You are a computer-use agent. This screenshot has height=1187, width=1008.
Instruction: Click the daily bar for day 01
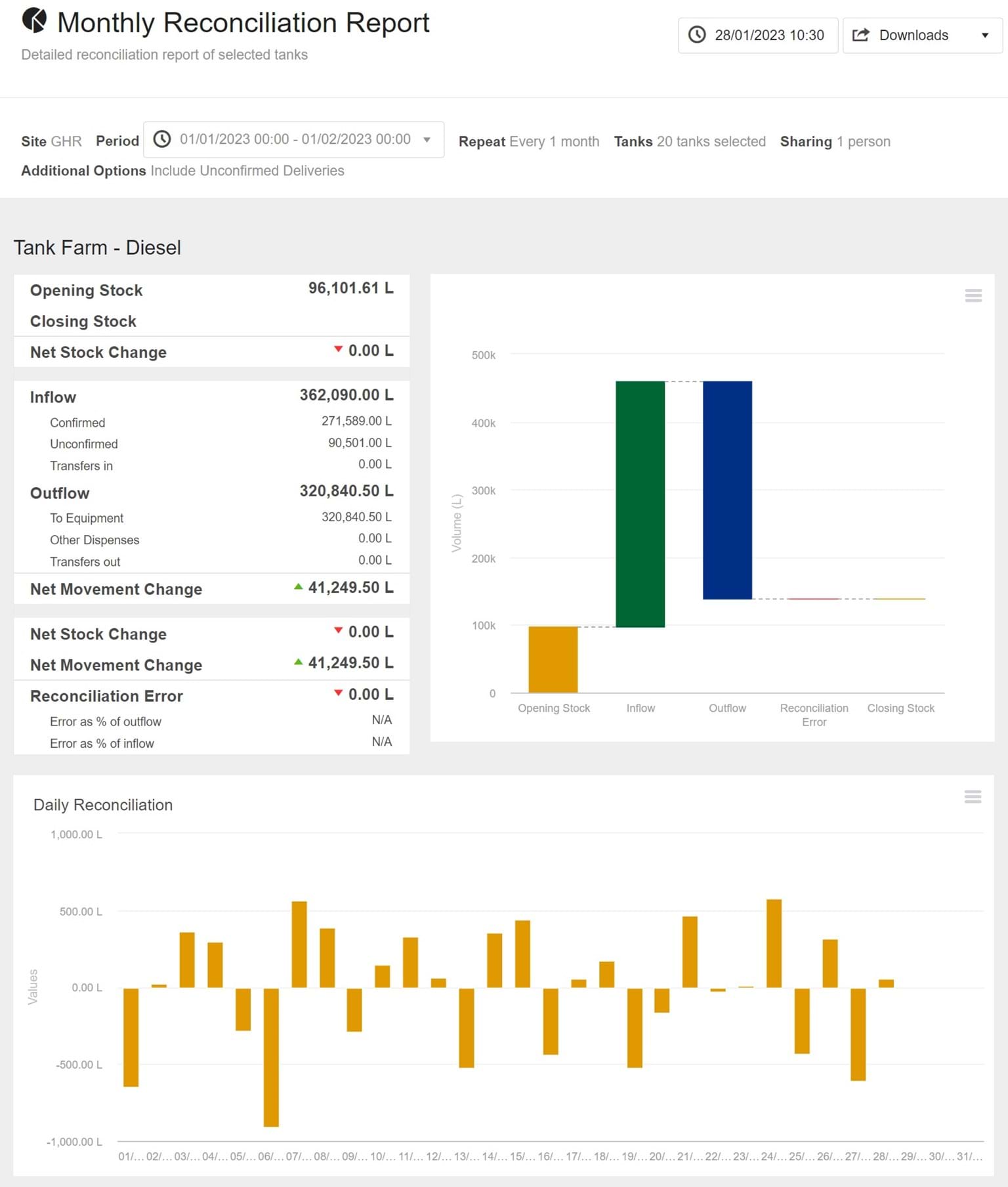pyautogui.click(x=131, y=1037)
